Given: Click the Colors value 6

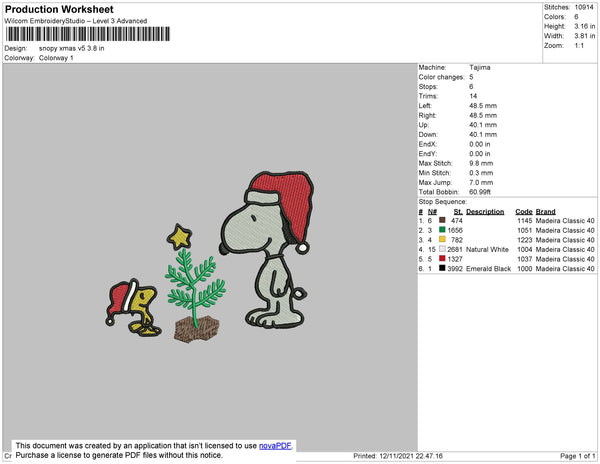Looking at the screenshot, I should point(576,17).
